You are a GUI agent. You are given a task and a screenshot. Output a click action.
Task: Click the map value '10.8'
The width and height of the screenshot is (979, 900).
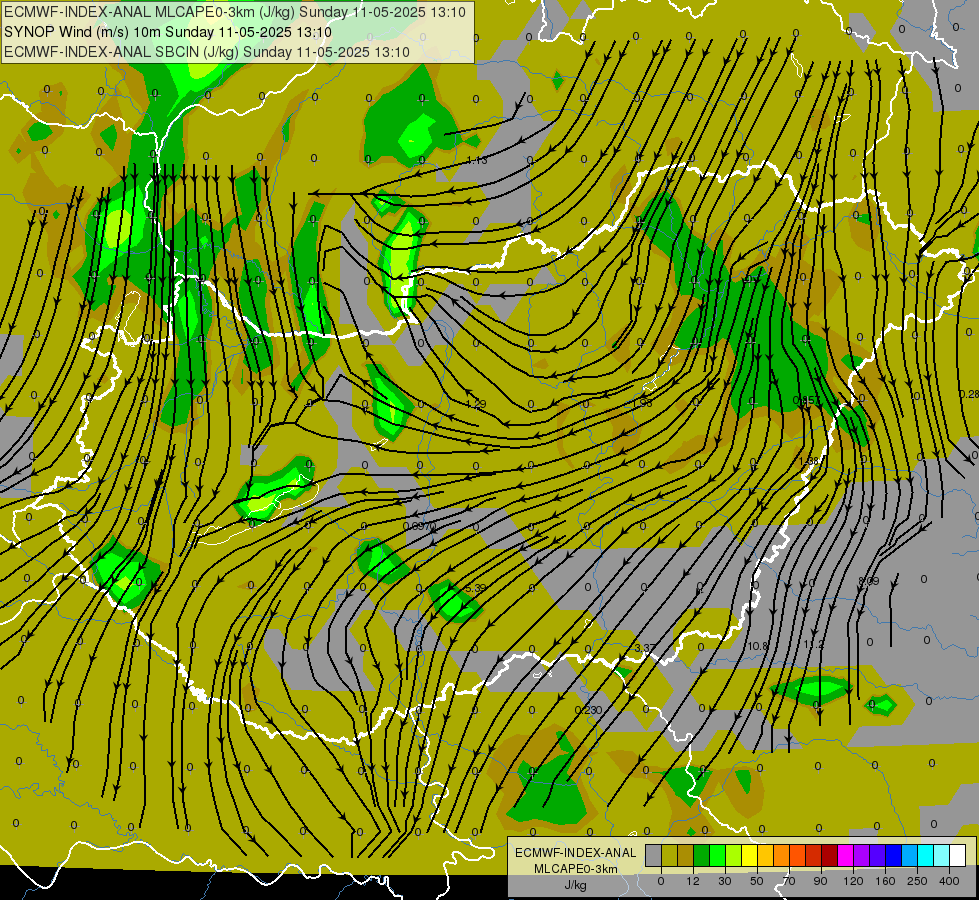tap(757, 646)
